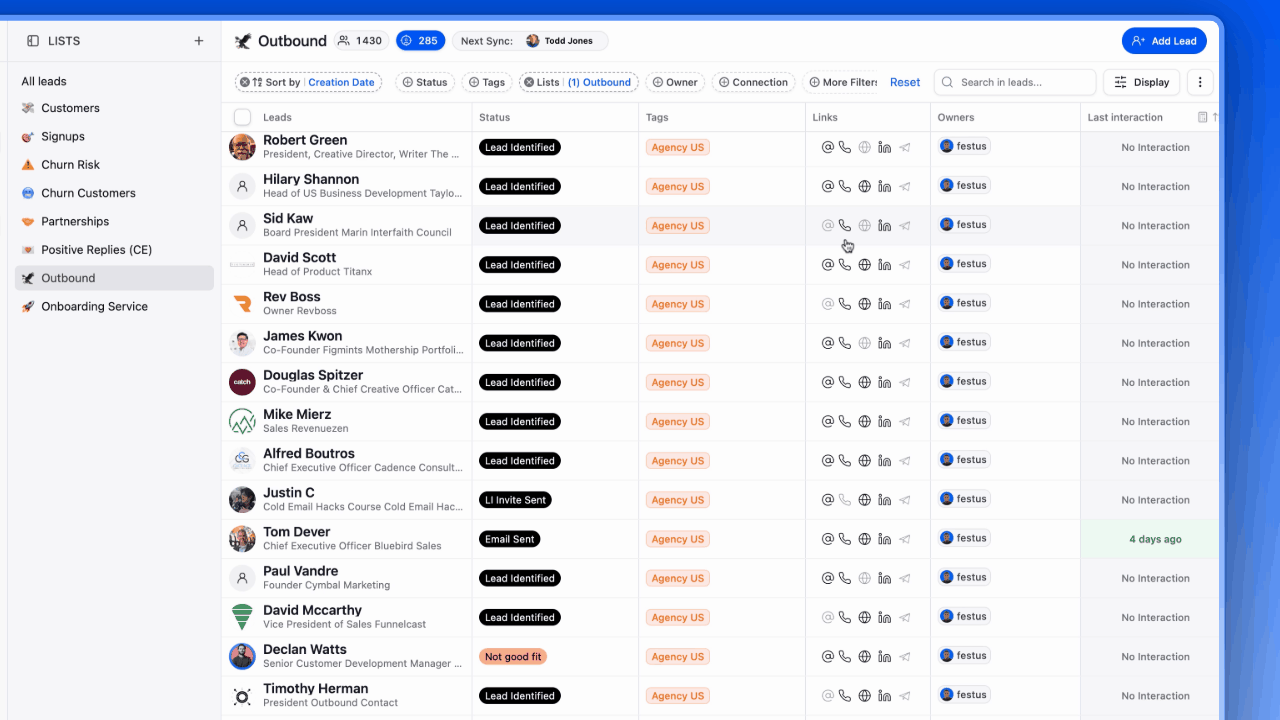Open website globe icon for Mike Mierz

coord(865,422)
